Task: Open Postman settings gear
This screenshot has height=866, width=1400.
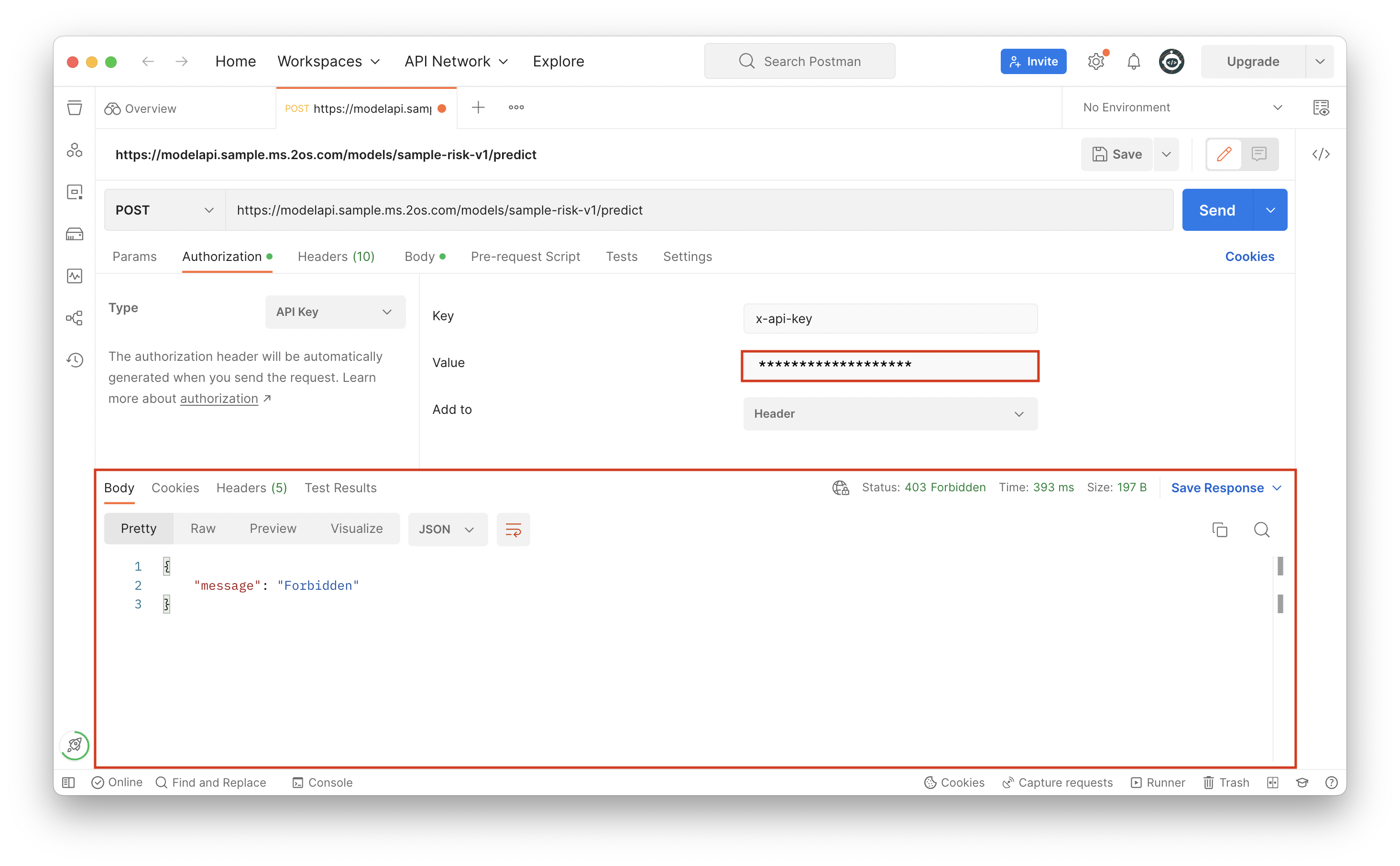Action: [x=1096, y=61]
